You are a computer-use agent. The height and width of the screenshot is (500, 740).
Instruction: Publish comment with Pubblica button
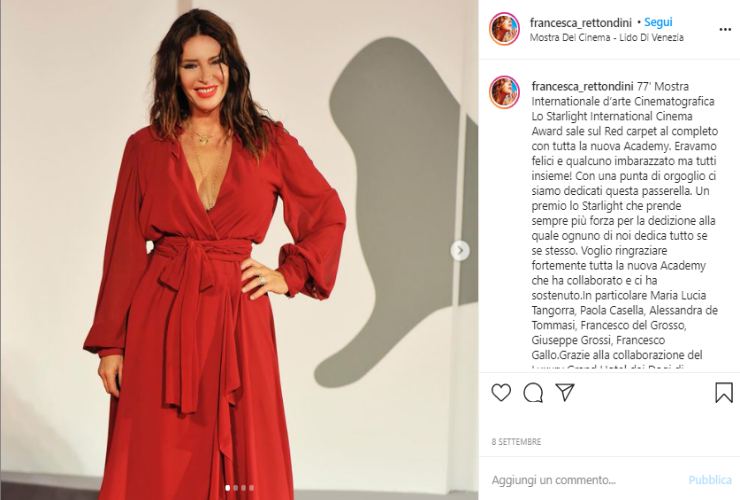[x=710, y=480]
